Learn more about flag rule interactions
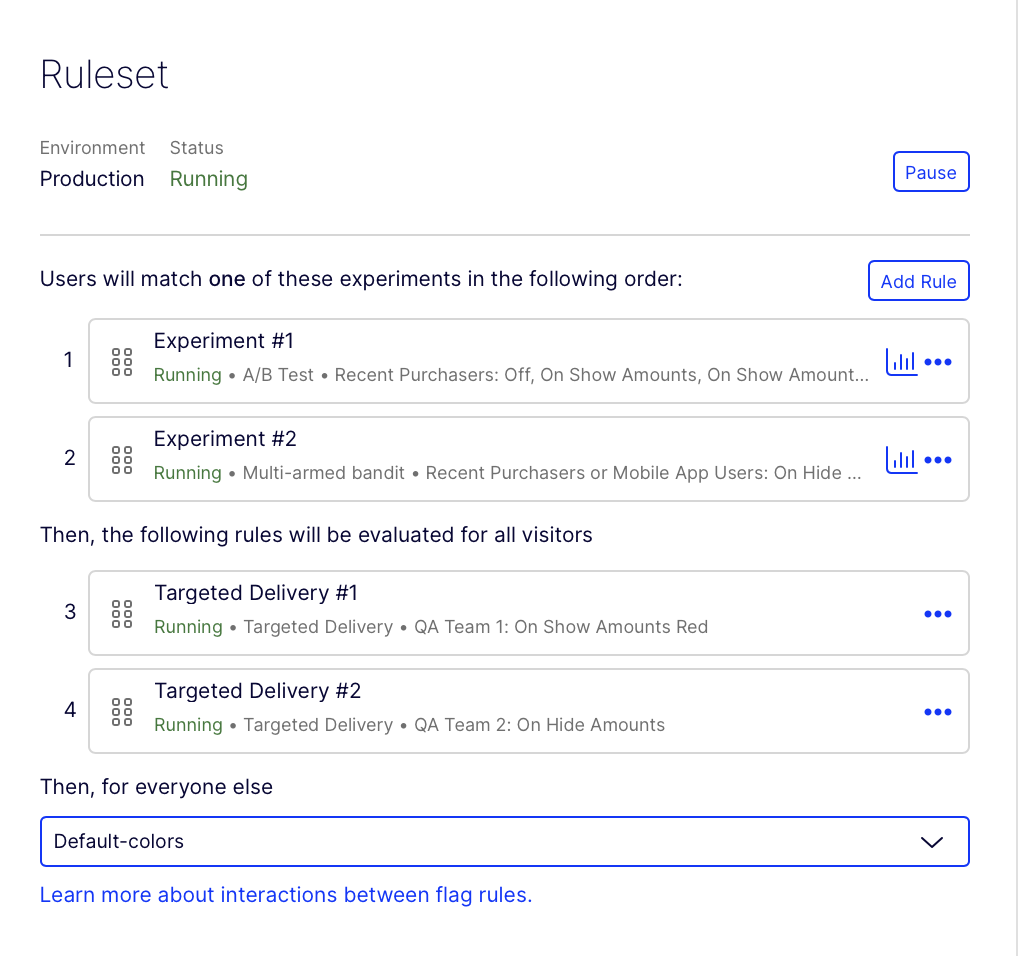 click(286, 895)
